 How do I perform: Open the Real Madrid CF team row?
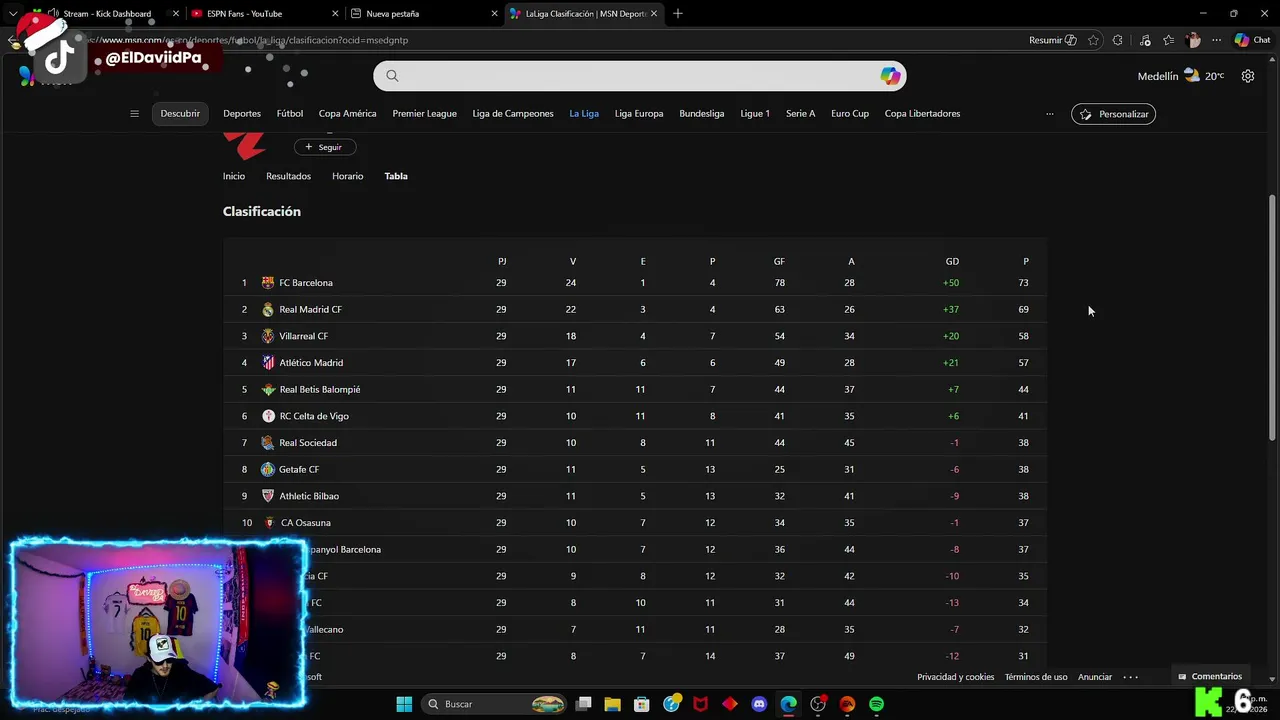(635, 309)
